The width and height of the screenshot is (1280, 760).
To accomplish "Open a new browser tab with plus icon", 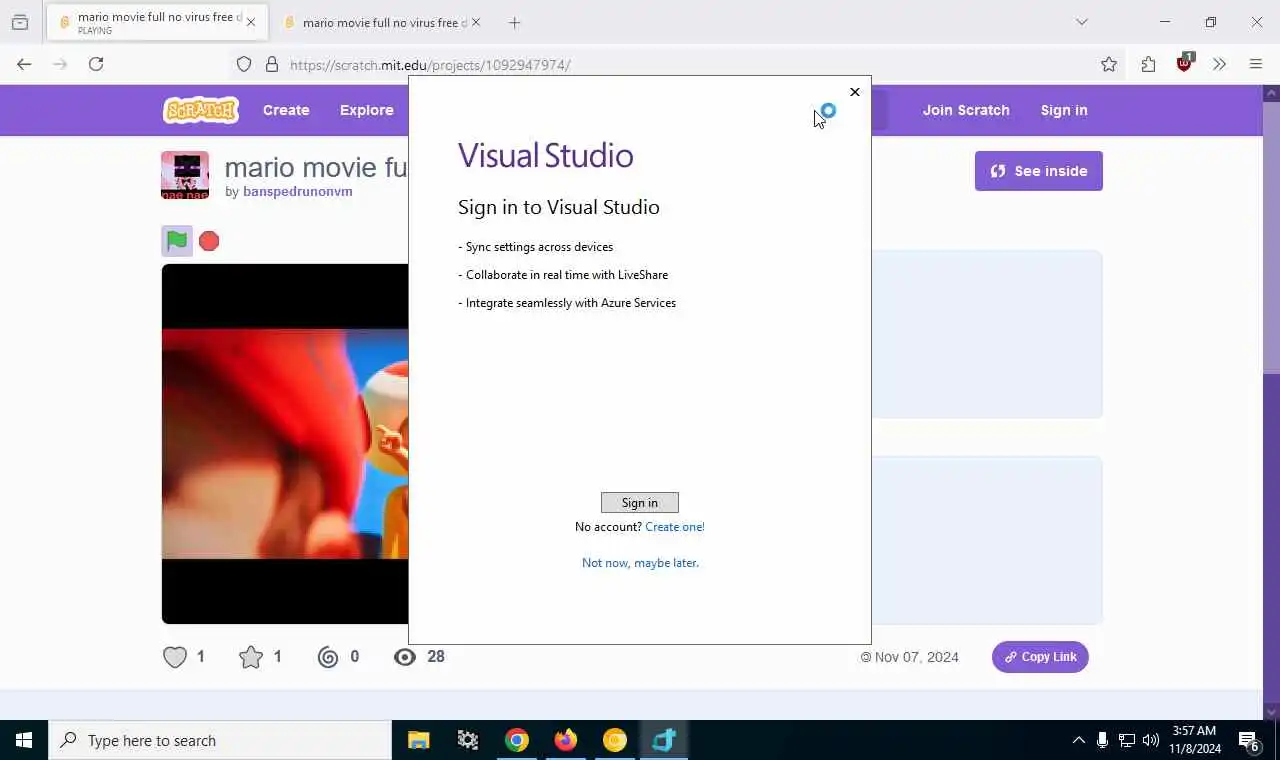I will click(514, 22).
